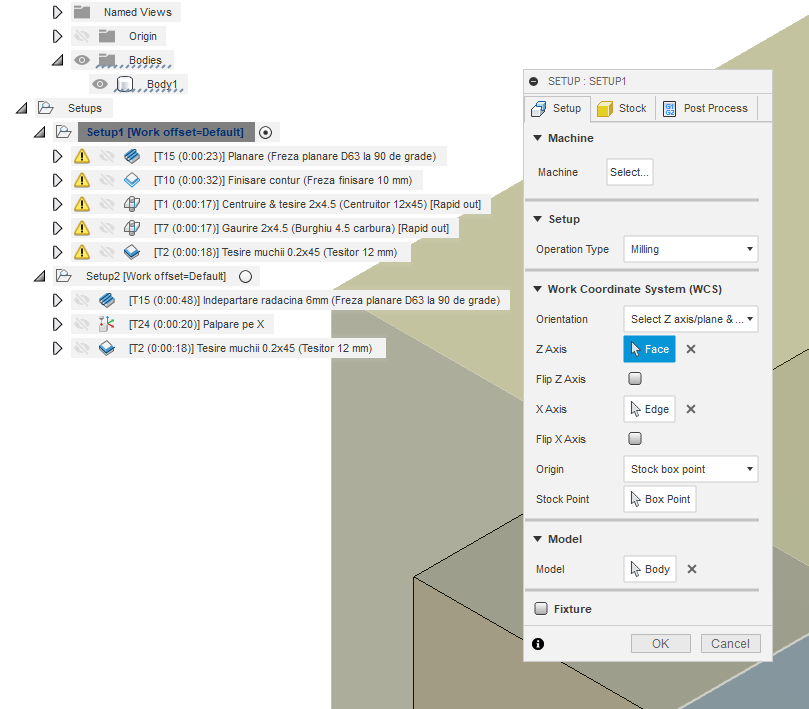Enable Flip Z Axis checkbox
Screen dimensions: 809x709
click(635, 379)
